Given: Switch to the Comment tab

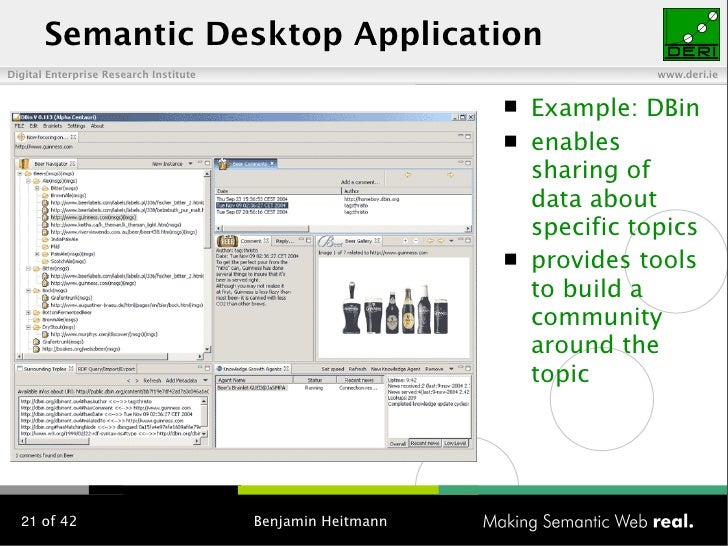Looking at the screenshot, I should tap(244, 241).
